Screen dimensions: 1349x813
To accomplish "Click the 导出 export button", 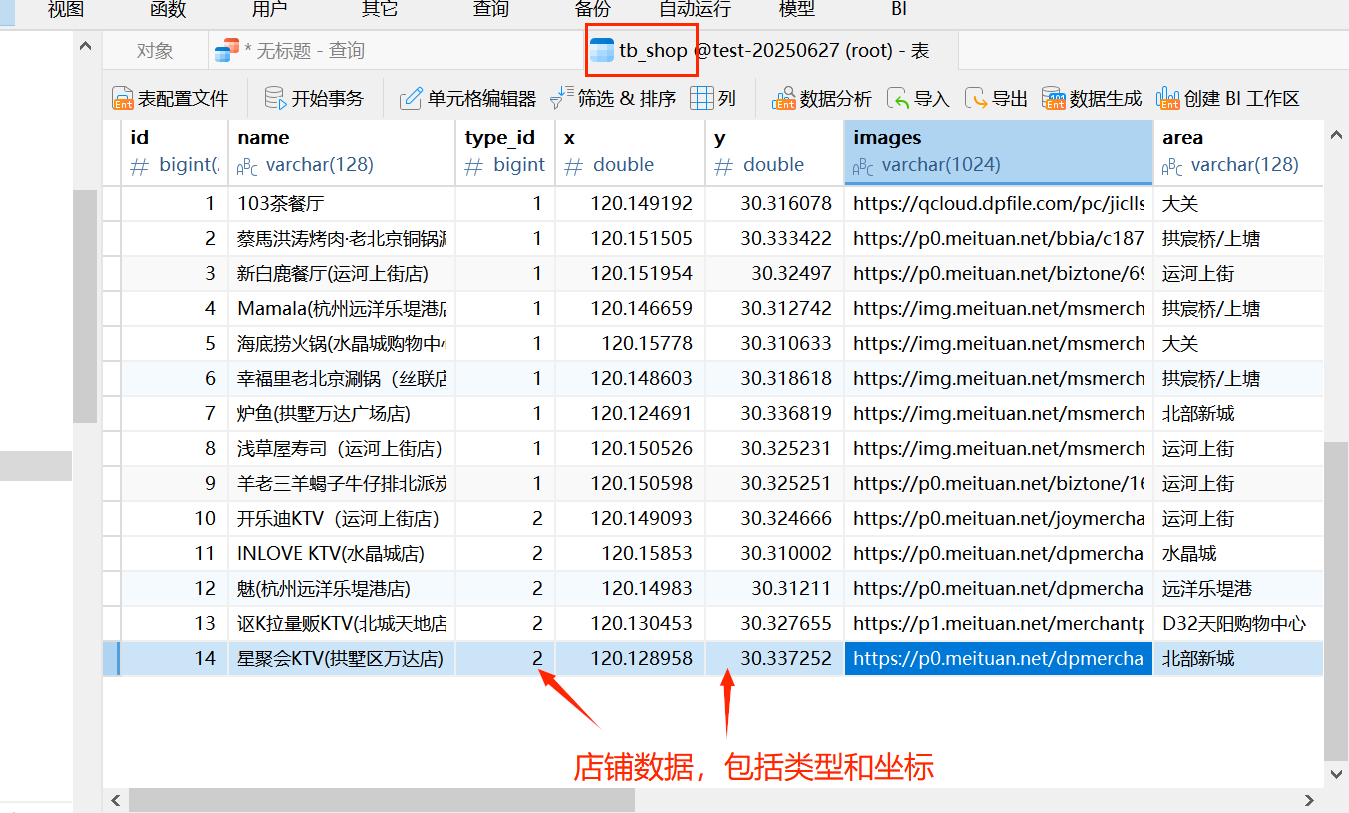I will pos(996,98).
